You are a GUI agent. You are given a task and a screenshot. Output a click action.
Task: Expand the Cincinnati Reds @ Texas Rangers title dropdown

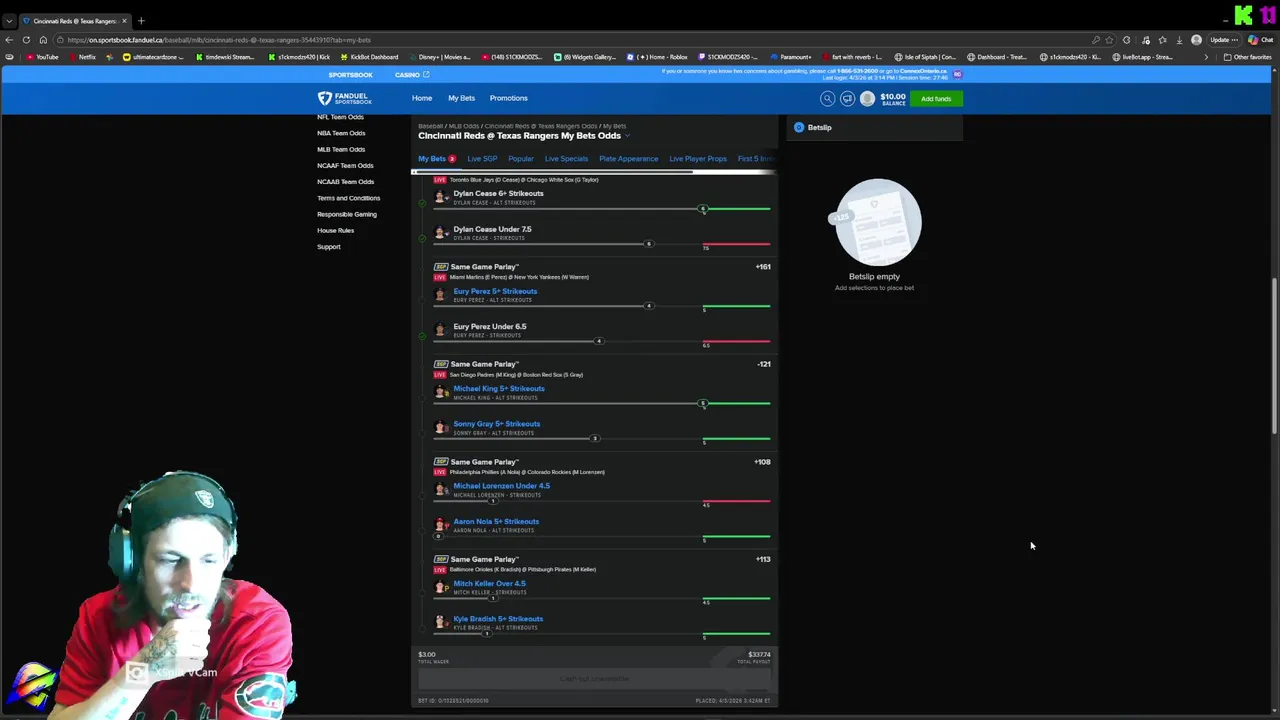click(x=627, y=136)
